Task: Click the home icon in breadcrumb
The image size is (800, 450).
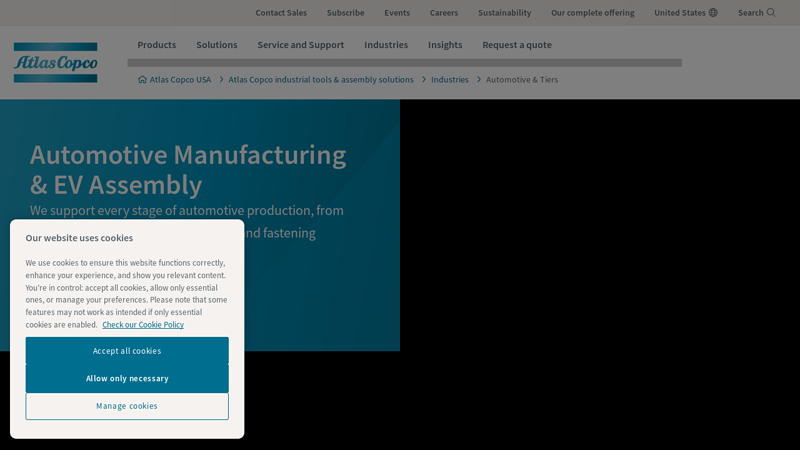Action: click(x=142, y=80)
